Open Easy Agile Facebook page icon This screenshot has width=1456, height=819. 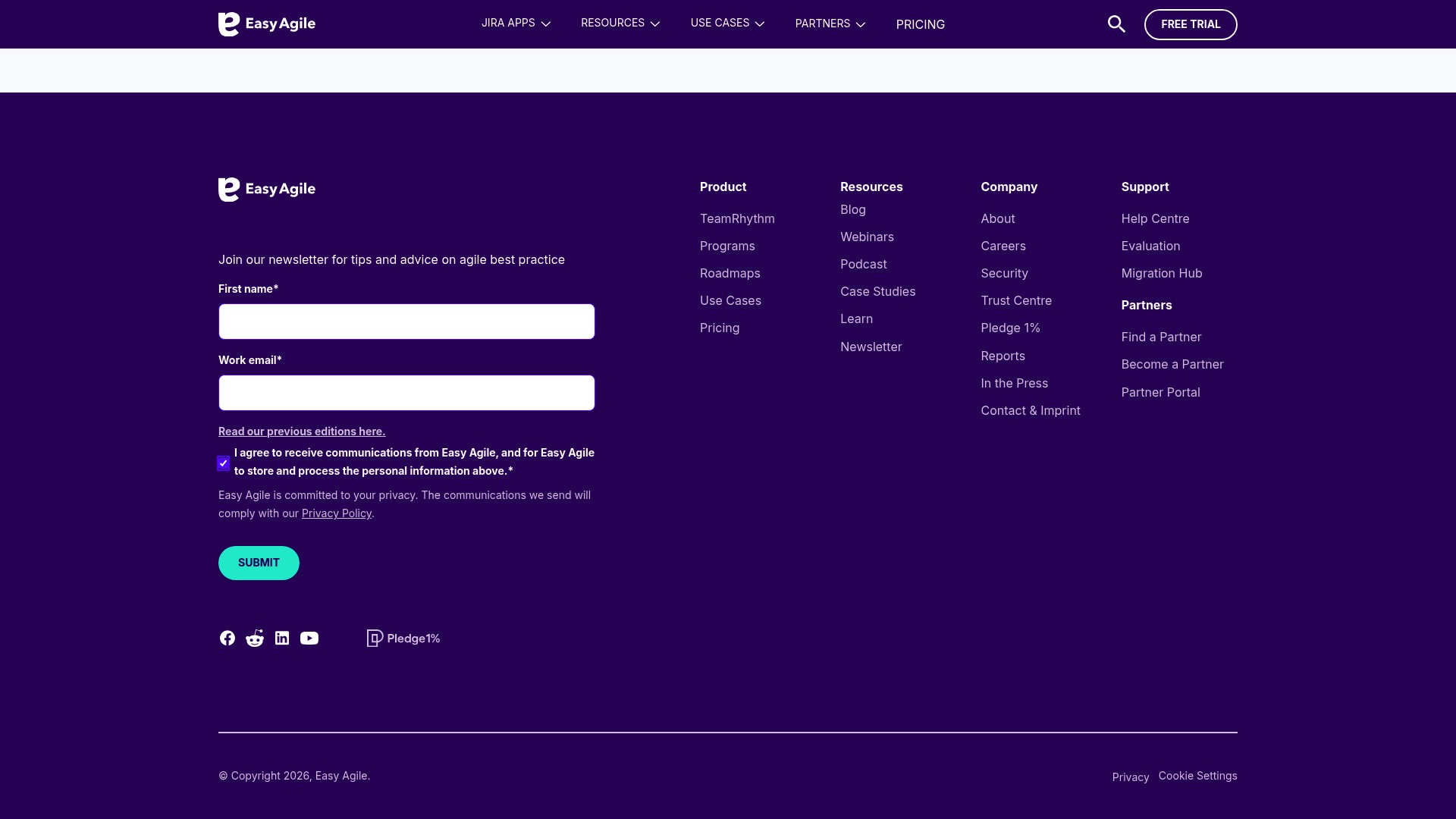[227, 639]
